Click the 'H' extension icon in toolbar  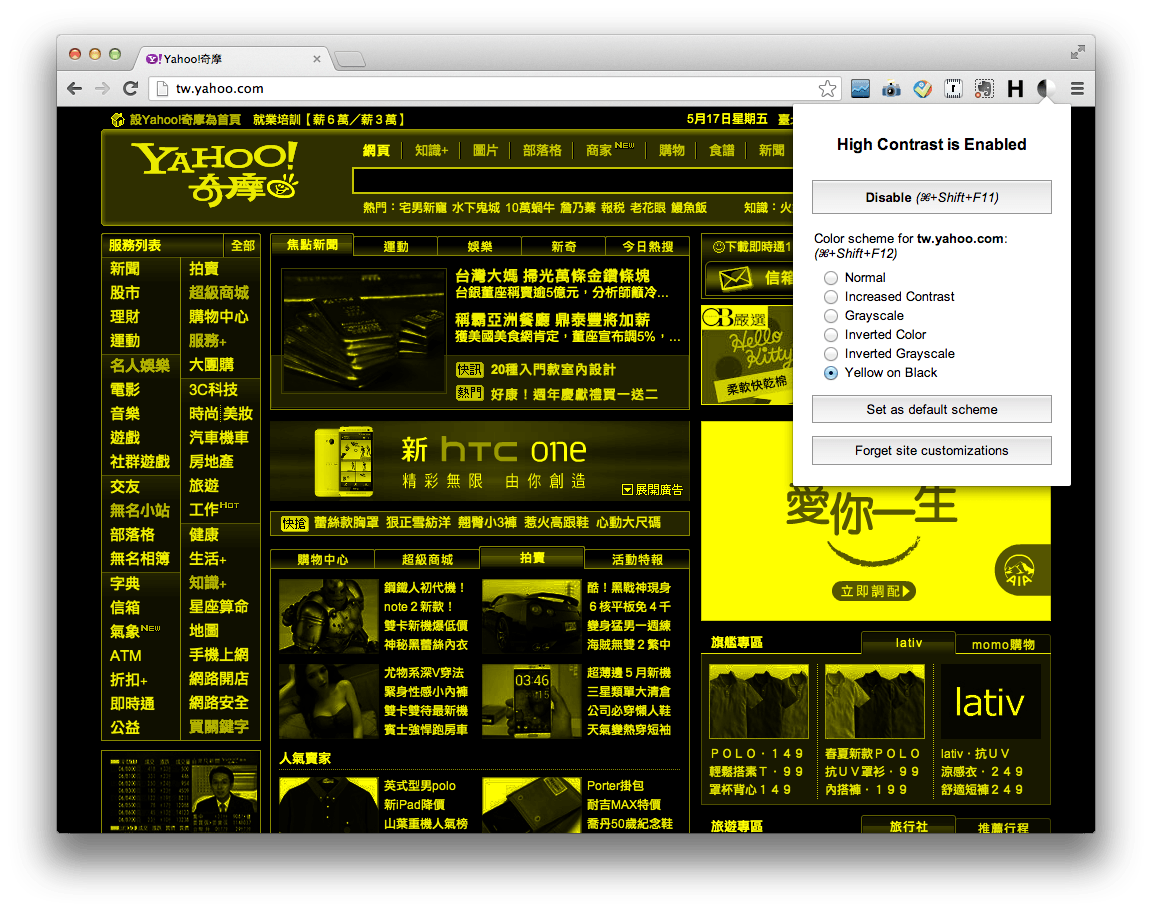(x=1014, y=89)
